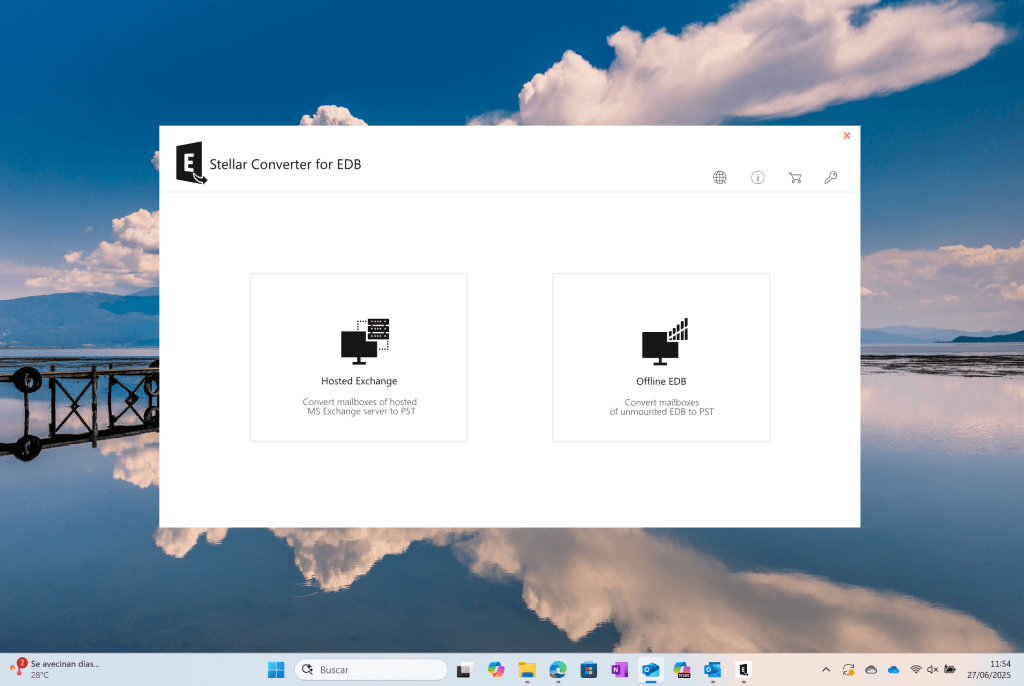Open Task View from the taskbar
This screenshot has width=1024, height=686.
(464, 670)
